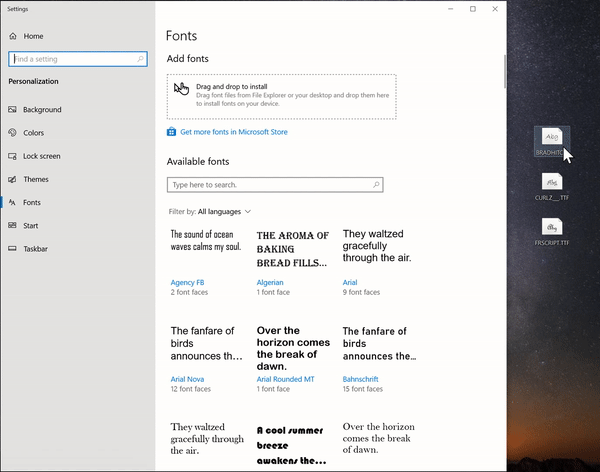Screen dimensions: 600x472
Task: Select the Background icon in the sidebar
Action: pyautogui.click(x=13, y=110)
